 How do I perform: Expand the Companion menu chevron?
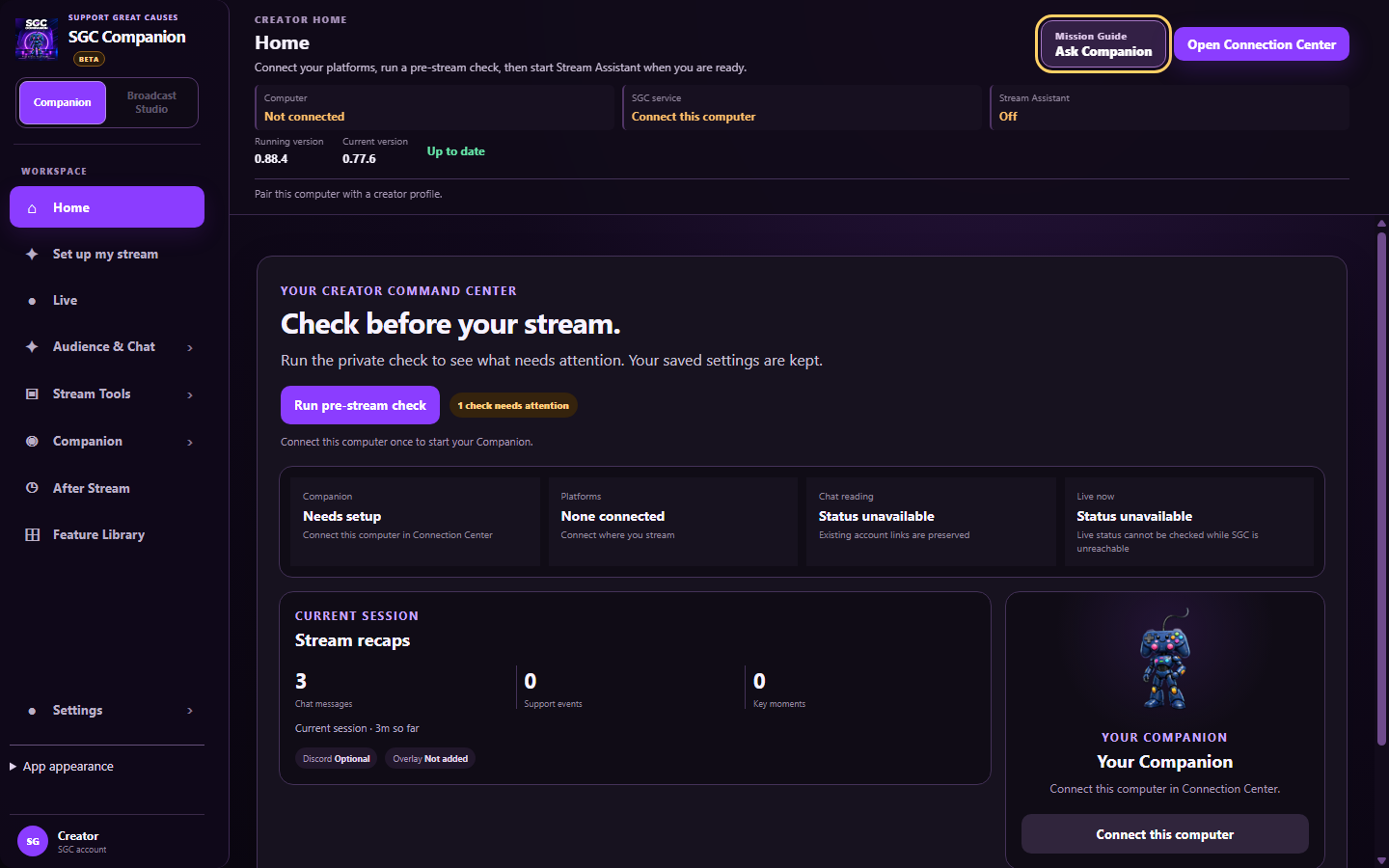tap(190, 443)
